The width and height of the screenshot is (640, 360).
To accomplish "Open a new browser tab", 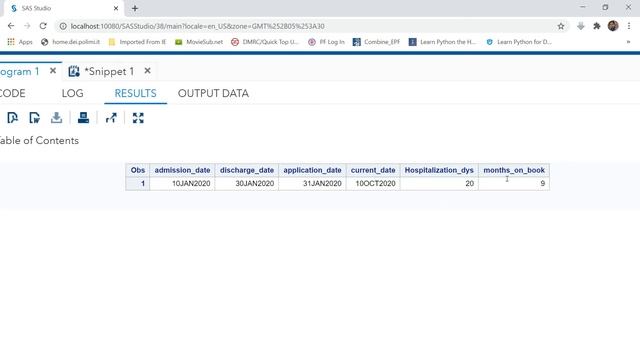I will (x=135, y=8).
